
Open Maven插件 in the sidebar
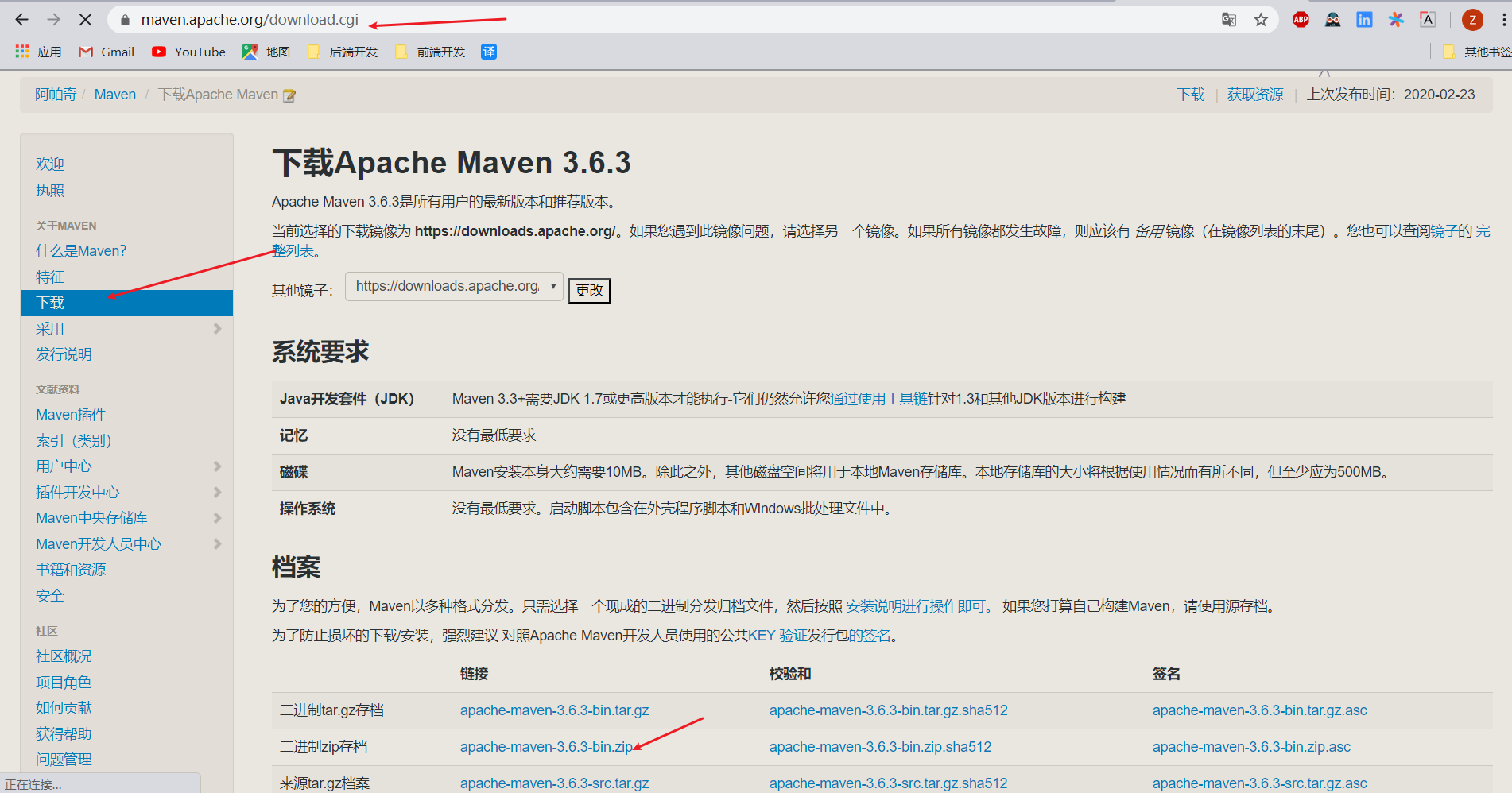(x=71, y=414)
